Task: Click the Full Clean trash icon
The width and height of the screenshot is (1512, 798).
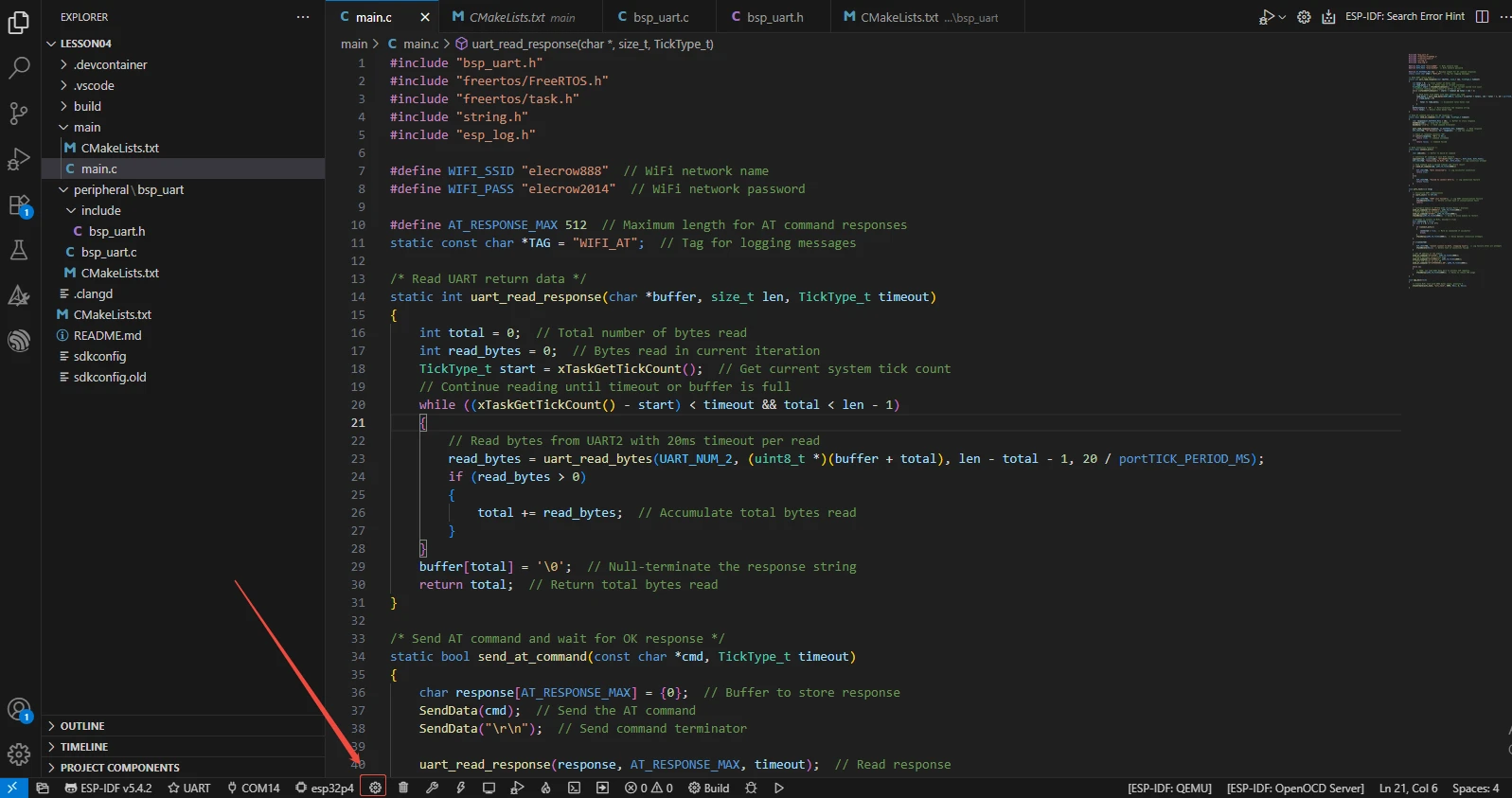Action: pyautogui.click(x=403, y=788)
